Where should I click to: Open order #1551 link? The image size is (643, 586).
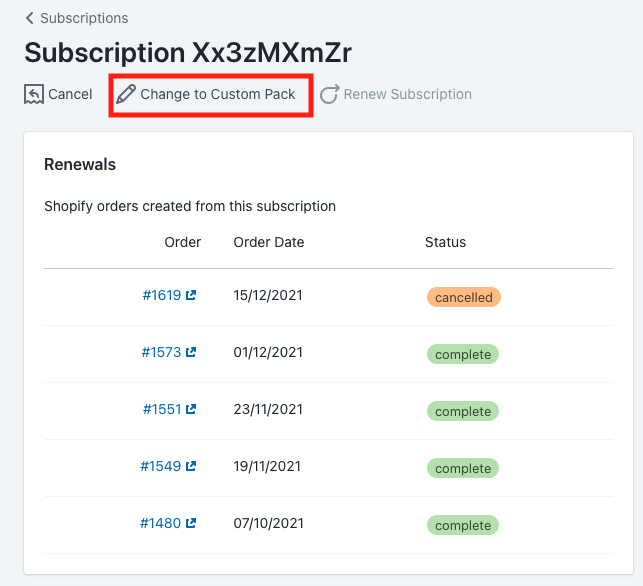(x=162, y=409)
